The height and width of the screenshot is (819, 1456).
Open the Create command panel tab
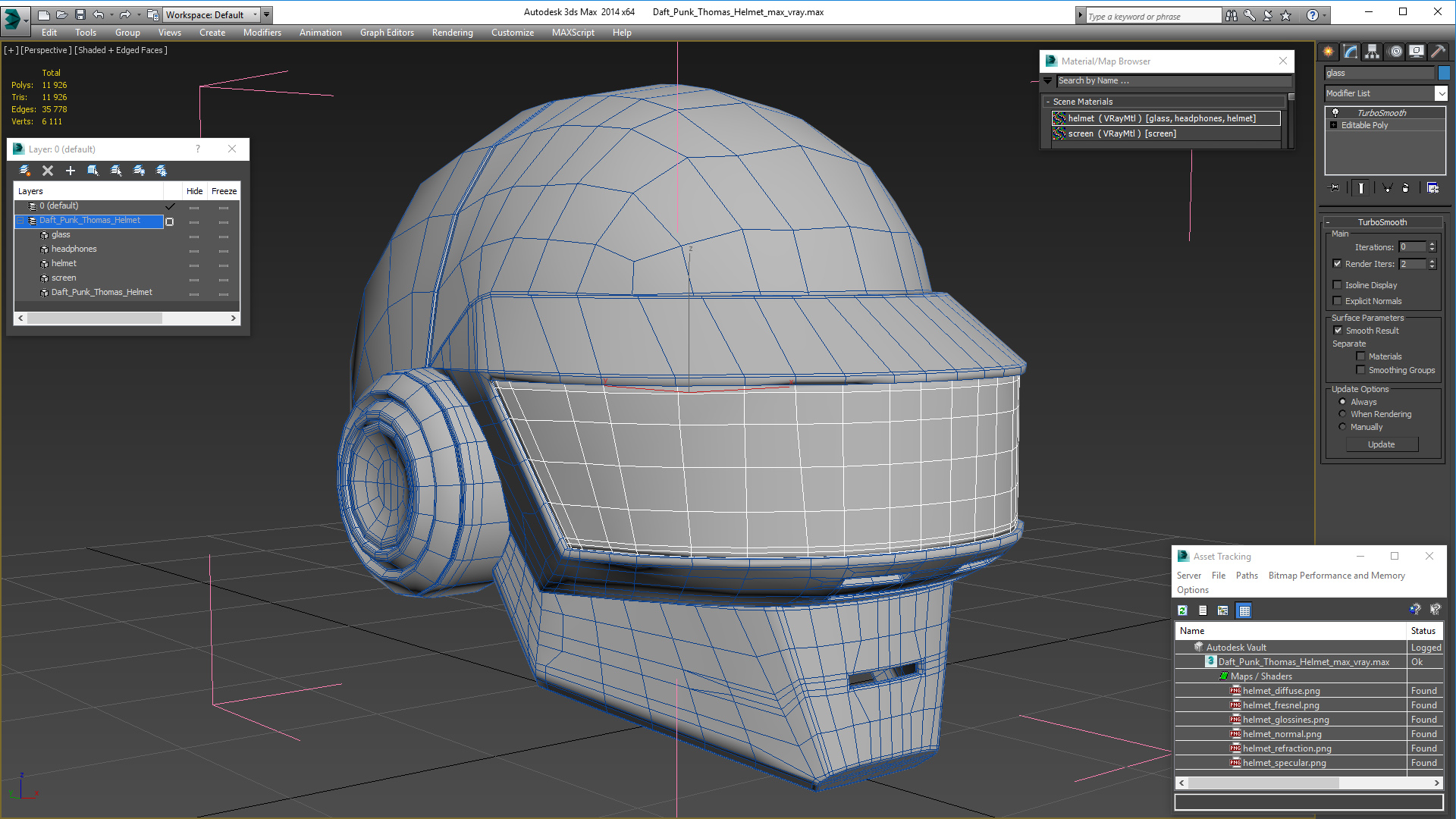1329,52
